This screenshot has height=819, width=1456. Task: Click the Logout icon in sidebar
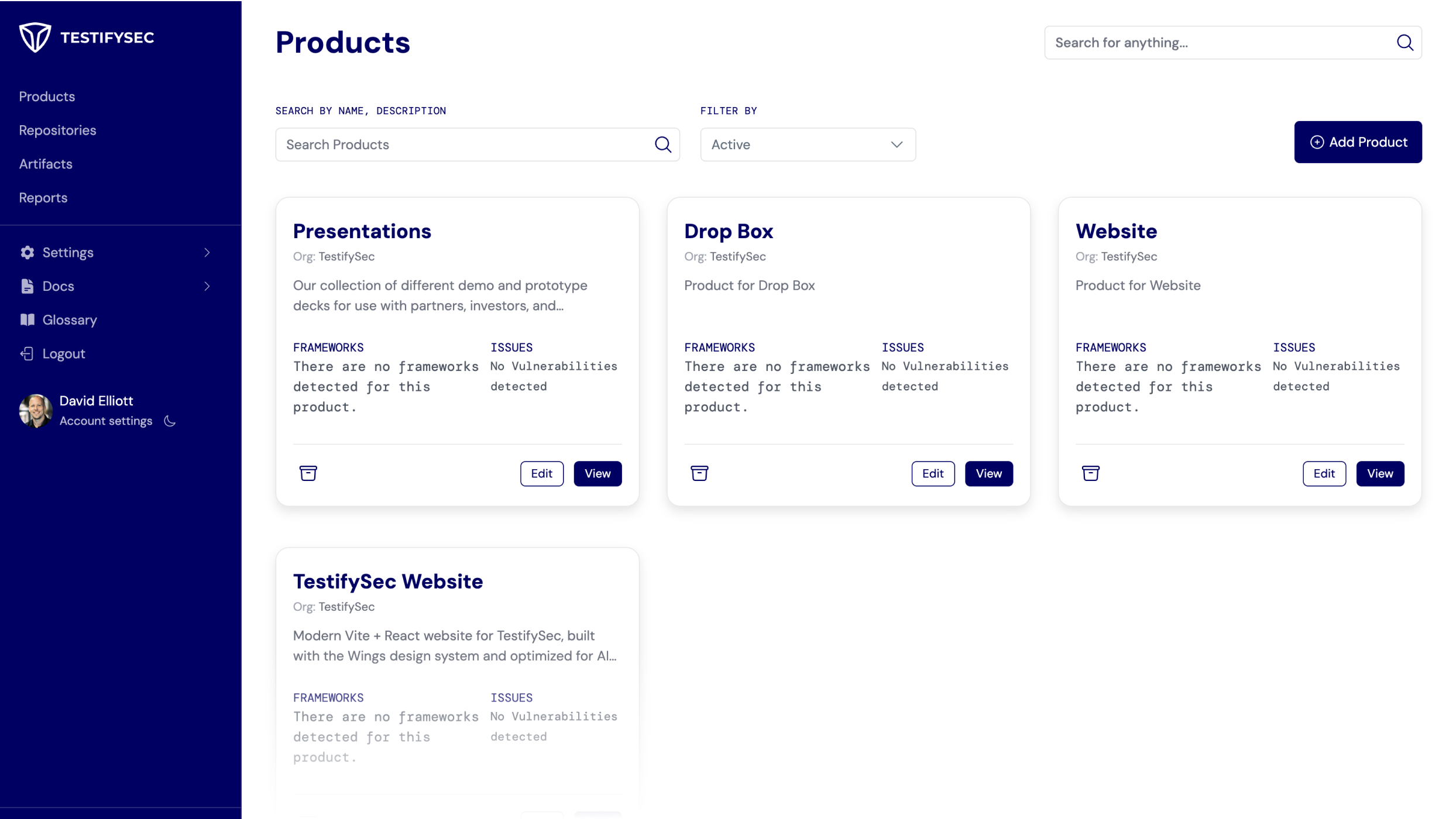tap(27, 353)
